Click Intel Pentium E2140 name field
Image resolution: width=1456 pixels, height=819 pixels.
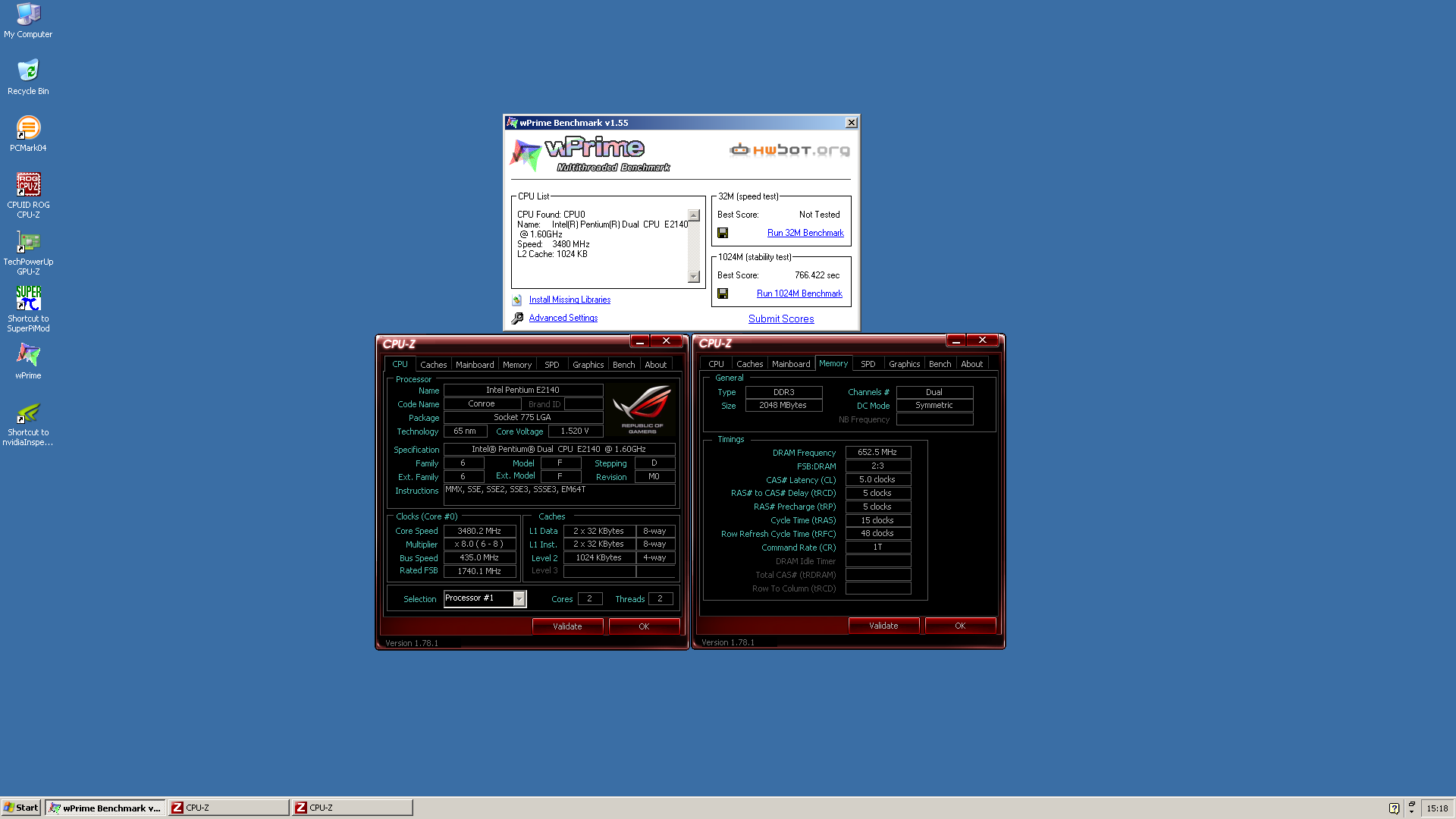click(x=522, y=391)
